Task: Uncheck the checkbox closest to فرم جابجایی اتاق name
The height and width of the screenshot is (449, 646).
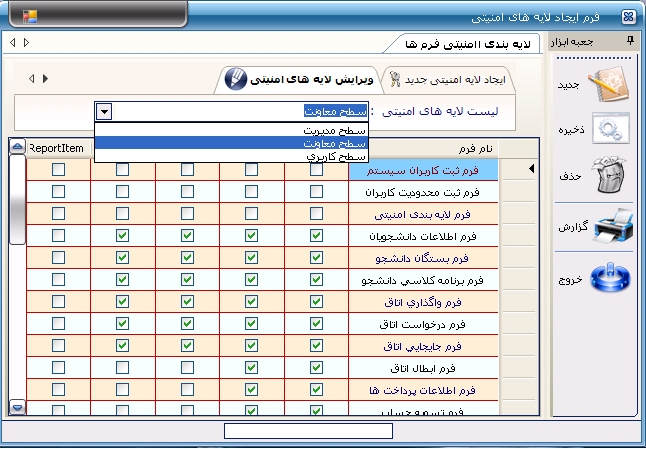Action: (316, 346)
